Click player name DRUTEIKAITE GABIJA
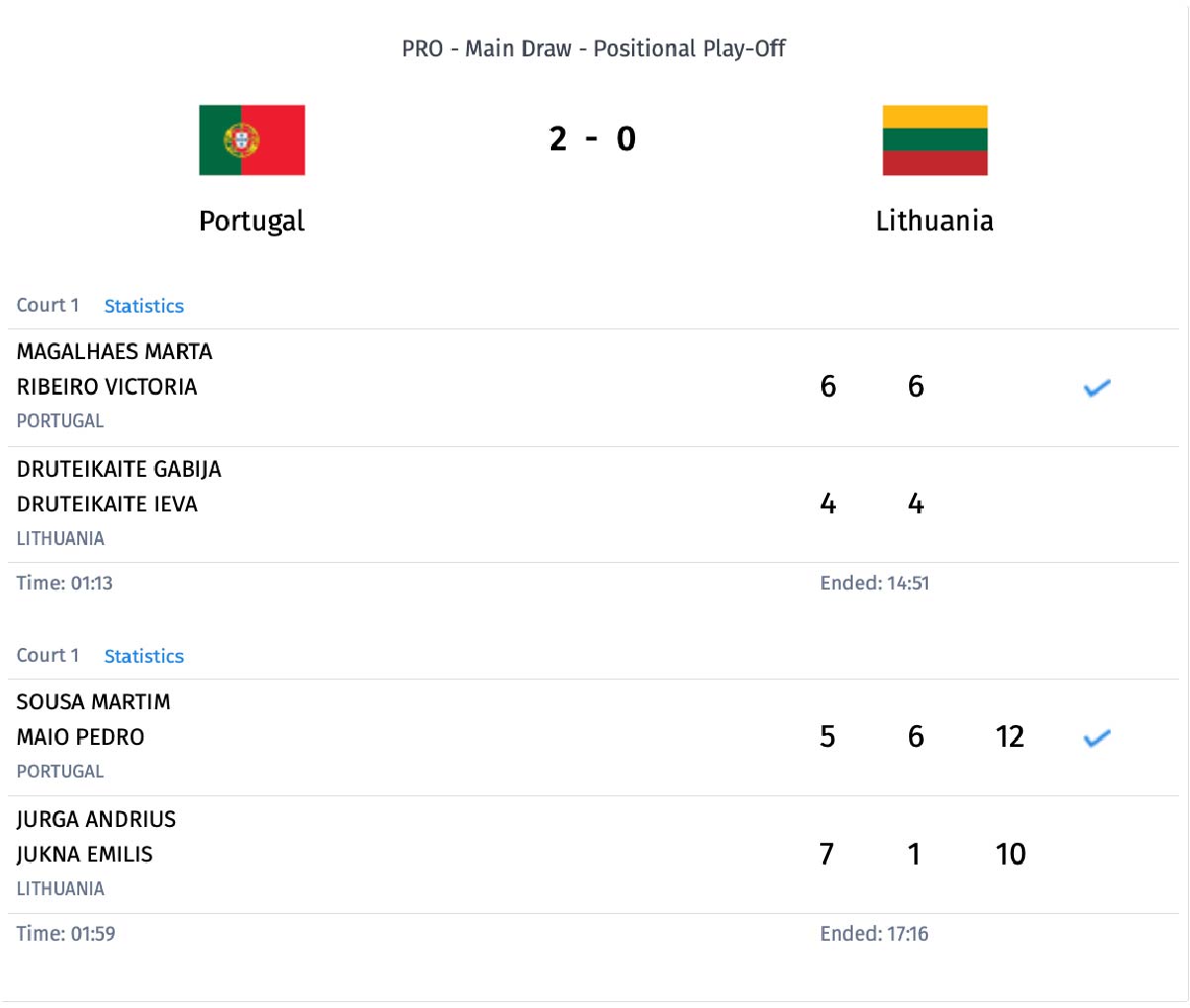1190x1008 pixels. tap(119, 469)
